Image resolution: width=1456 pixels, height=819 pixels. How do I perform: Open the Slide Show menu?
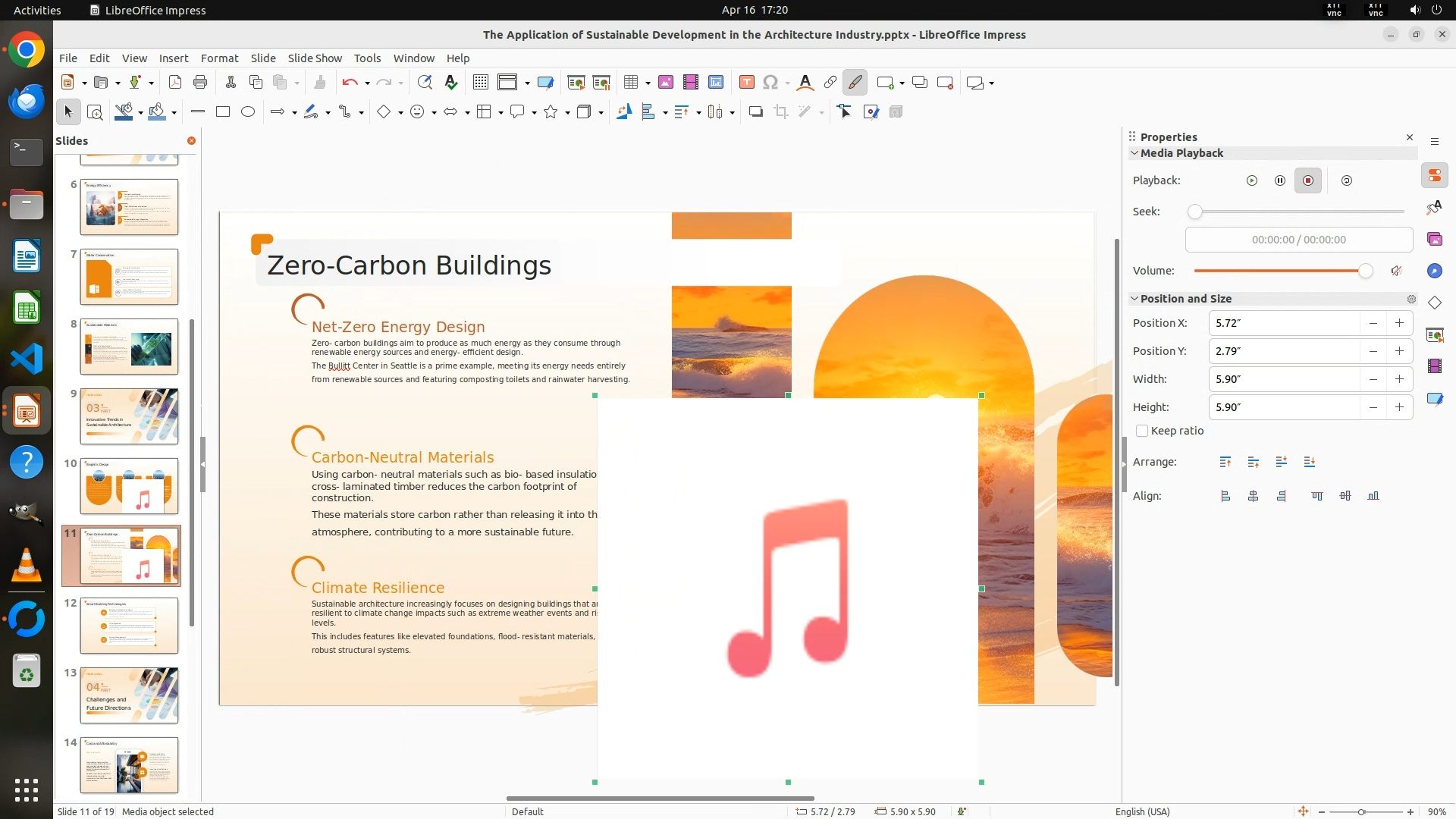(315, 58)
